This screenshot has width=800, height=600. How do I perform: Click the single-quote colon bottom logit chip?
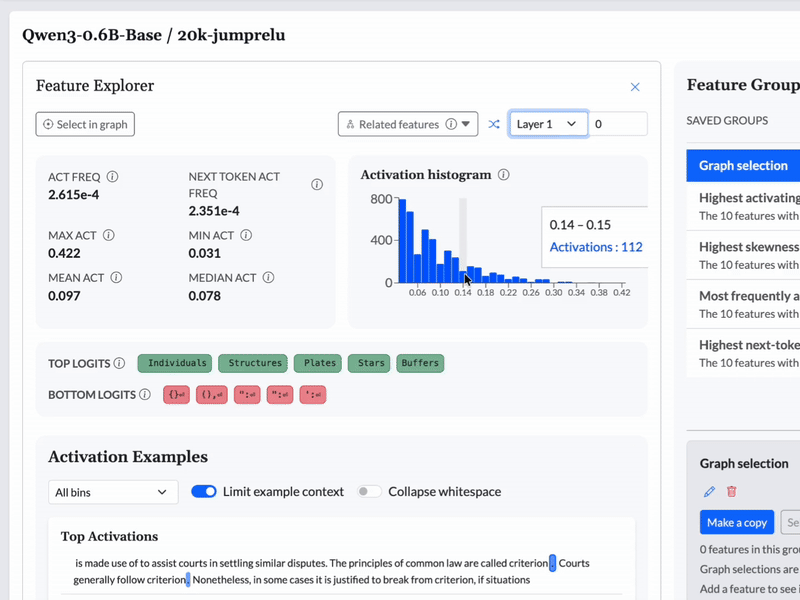(x=313, y=394)
